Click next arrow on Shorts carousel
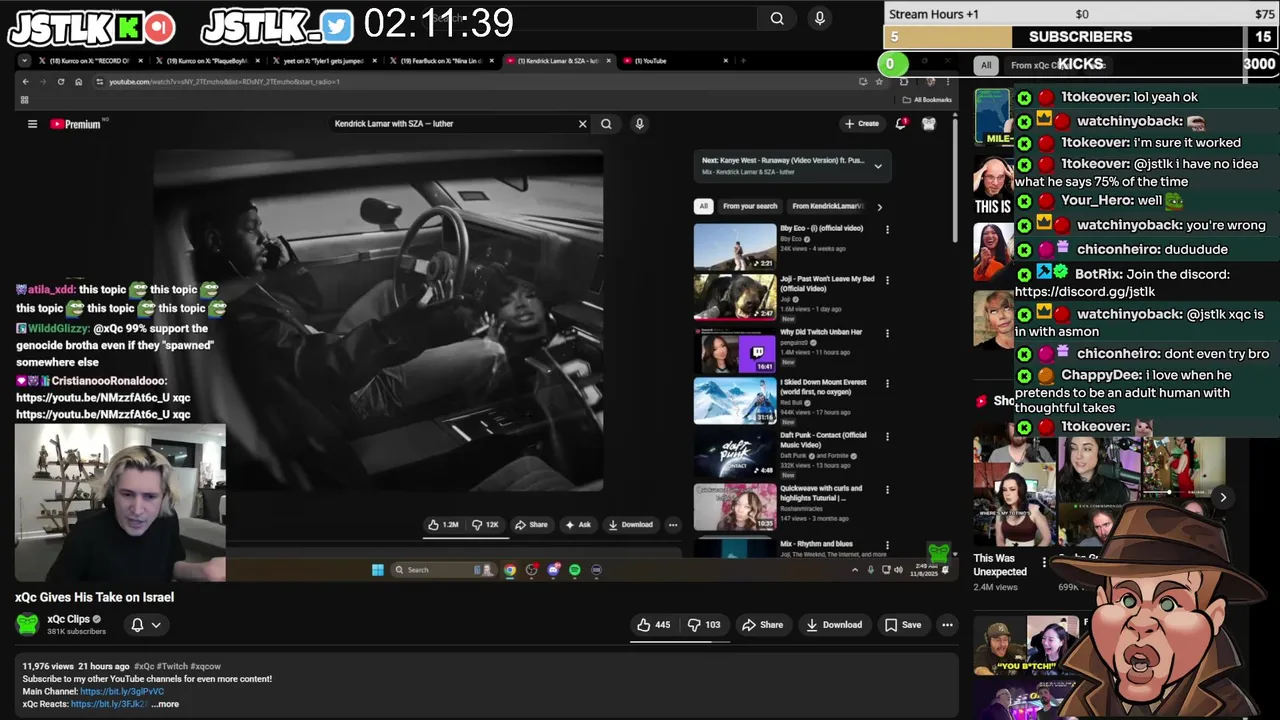 pyautogui.click(x=1222, y=497)
